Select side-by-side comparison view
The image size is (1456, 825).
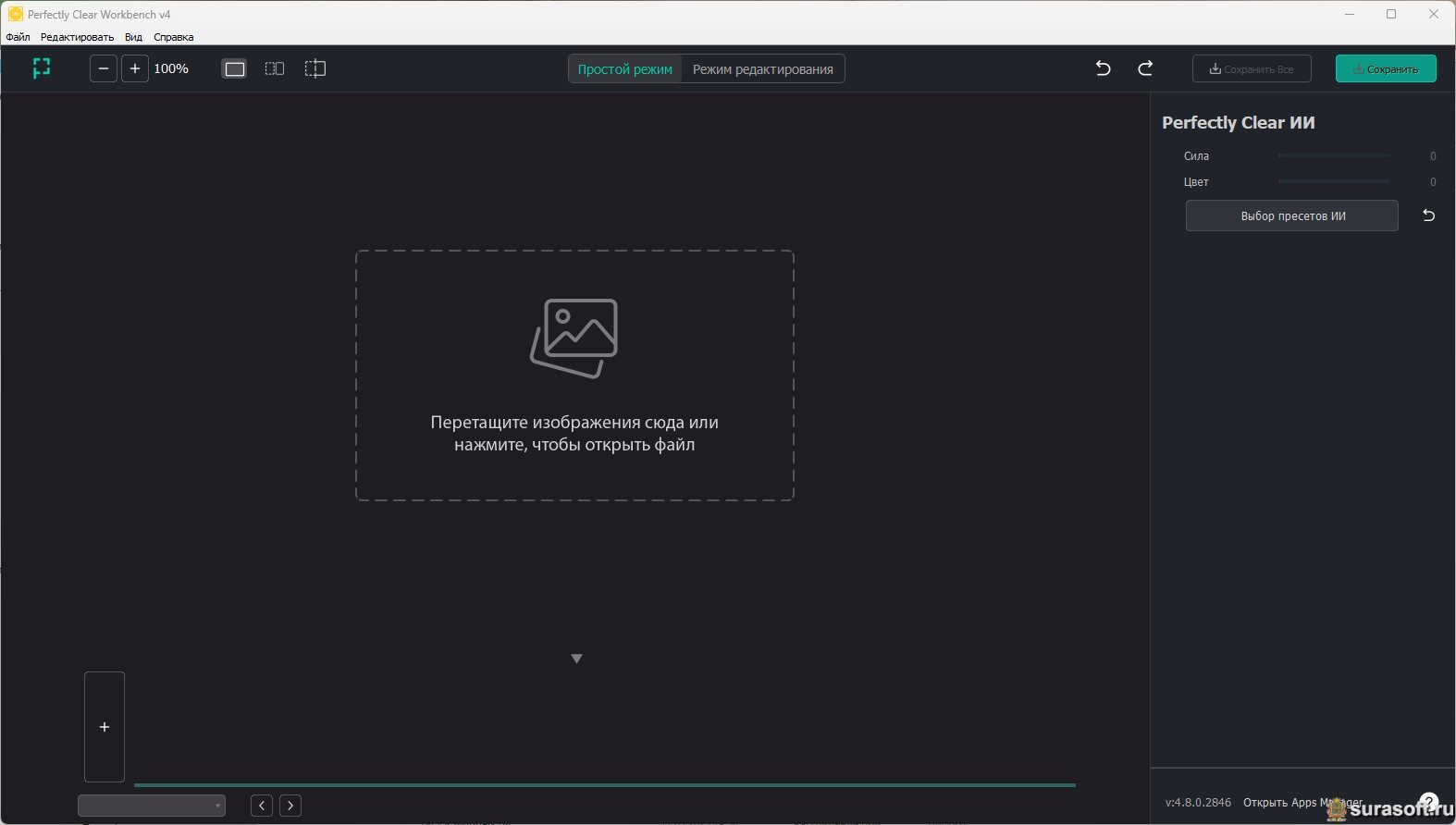click(x=275, y=68)
